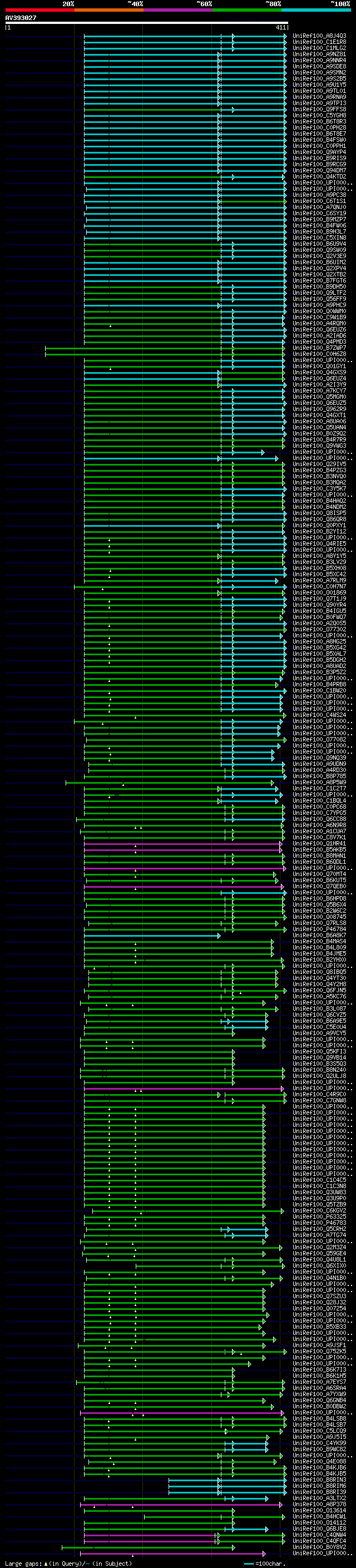Select hit UniRef100_A9TPI3

(x=319, y=103)
